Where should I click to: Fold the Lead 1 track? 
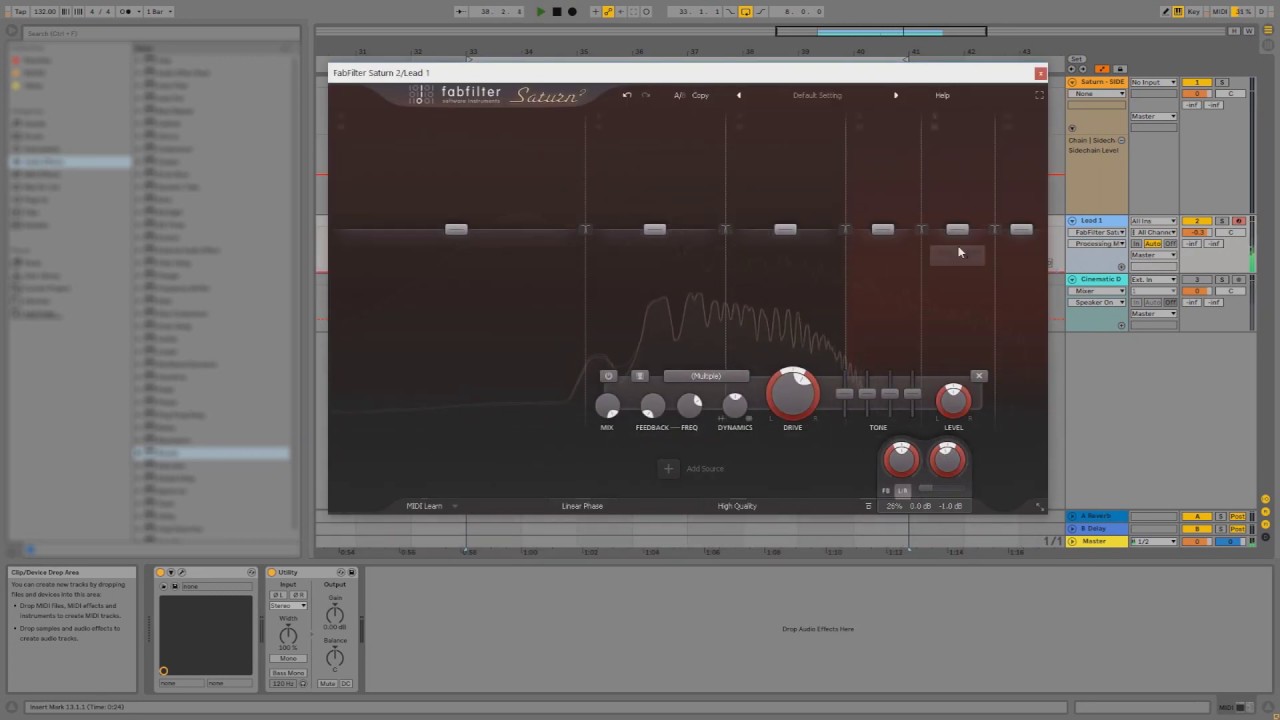click(1073, 221)
